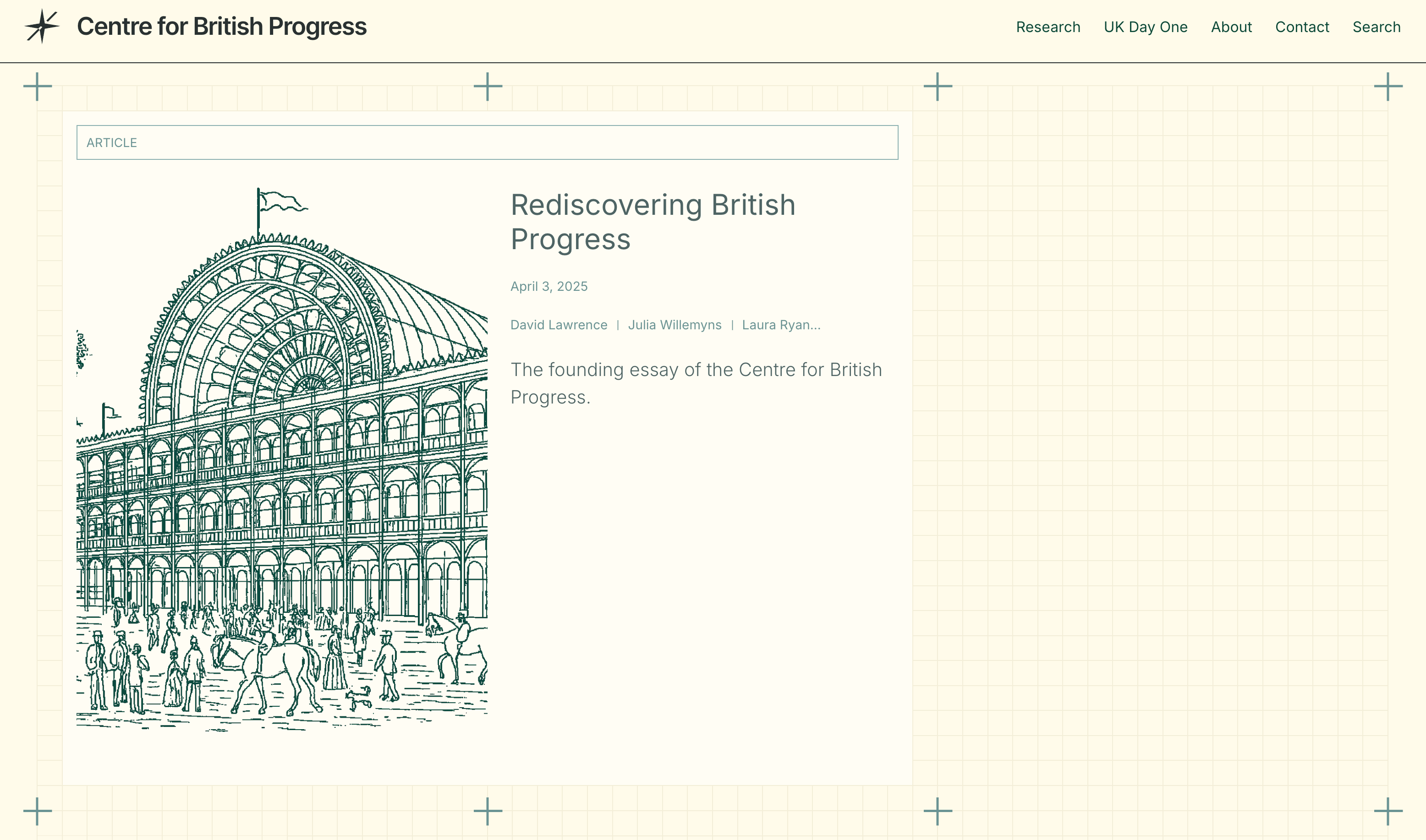Screen dimensions: 1426x840
Task: View author Laura Ryan
Action: tap(781, 325)
